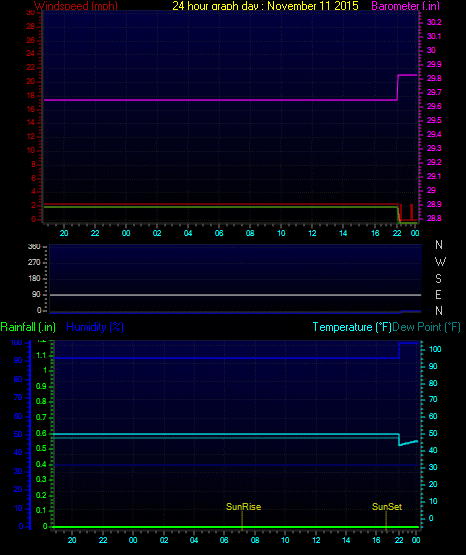Click the Humidity (%) legend label
Screen dimensions: 466x555
click(95, 327)
